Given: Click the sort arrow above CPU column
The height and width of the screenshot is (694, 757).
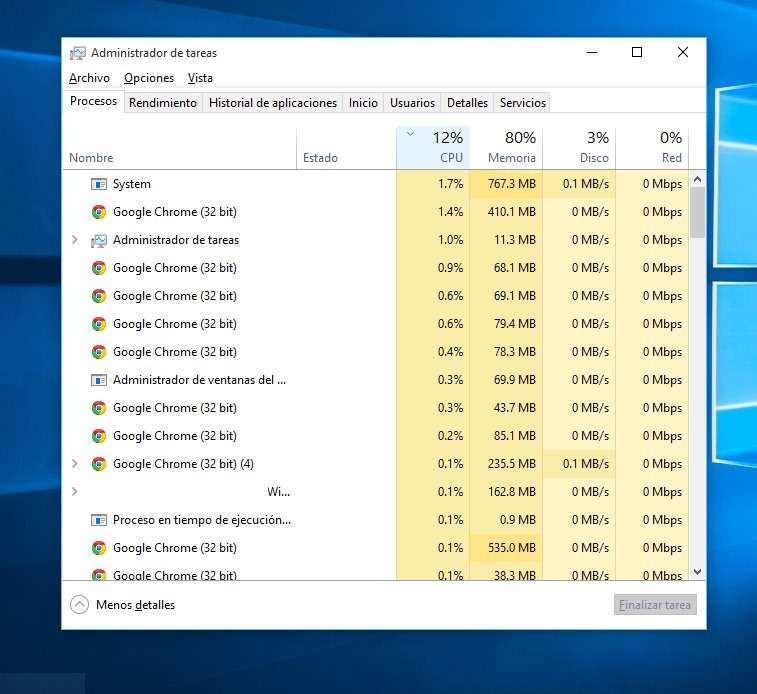Looking at the screenshot, I should [410, 134].
